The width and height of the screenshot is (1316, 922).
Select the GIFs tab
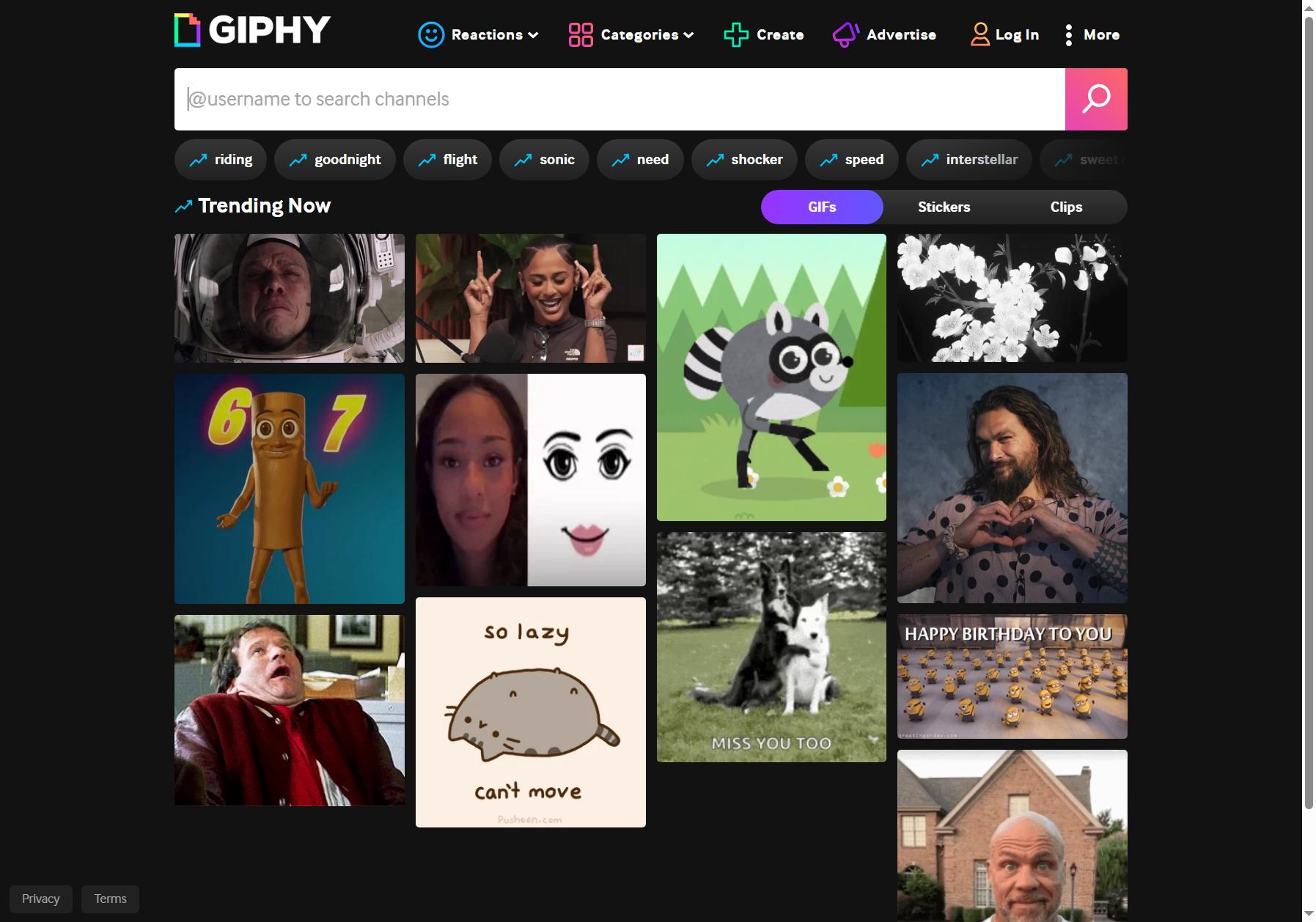click(x=822, y=207)
